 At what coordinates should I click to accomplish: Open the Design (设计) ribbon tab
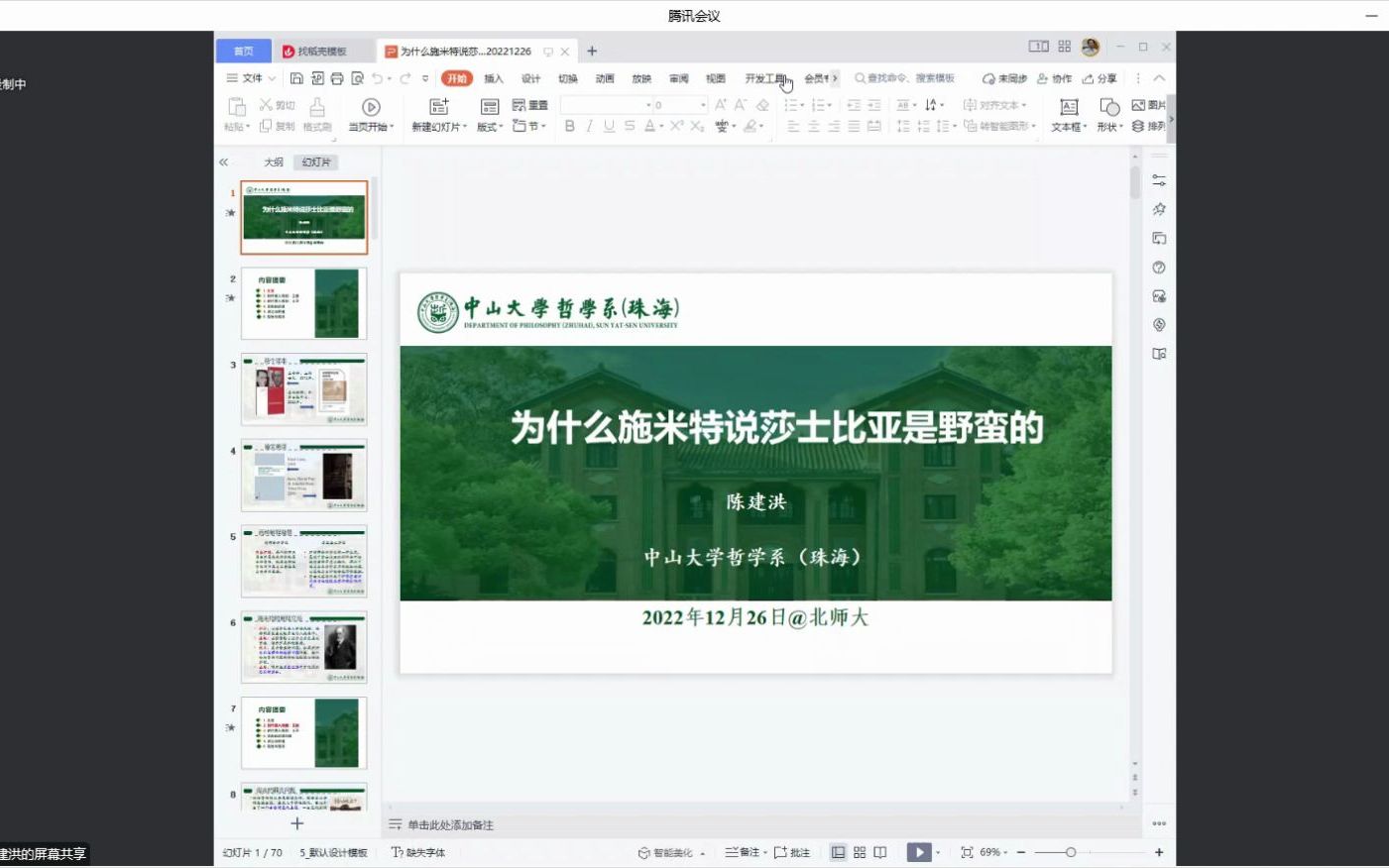(530, 78)
